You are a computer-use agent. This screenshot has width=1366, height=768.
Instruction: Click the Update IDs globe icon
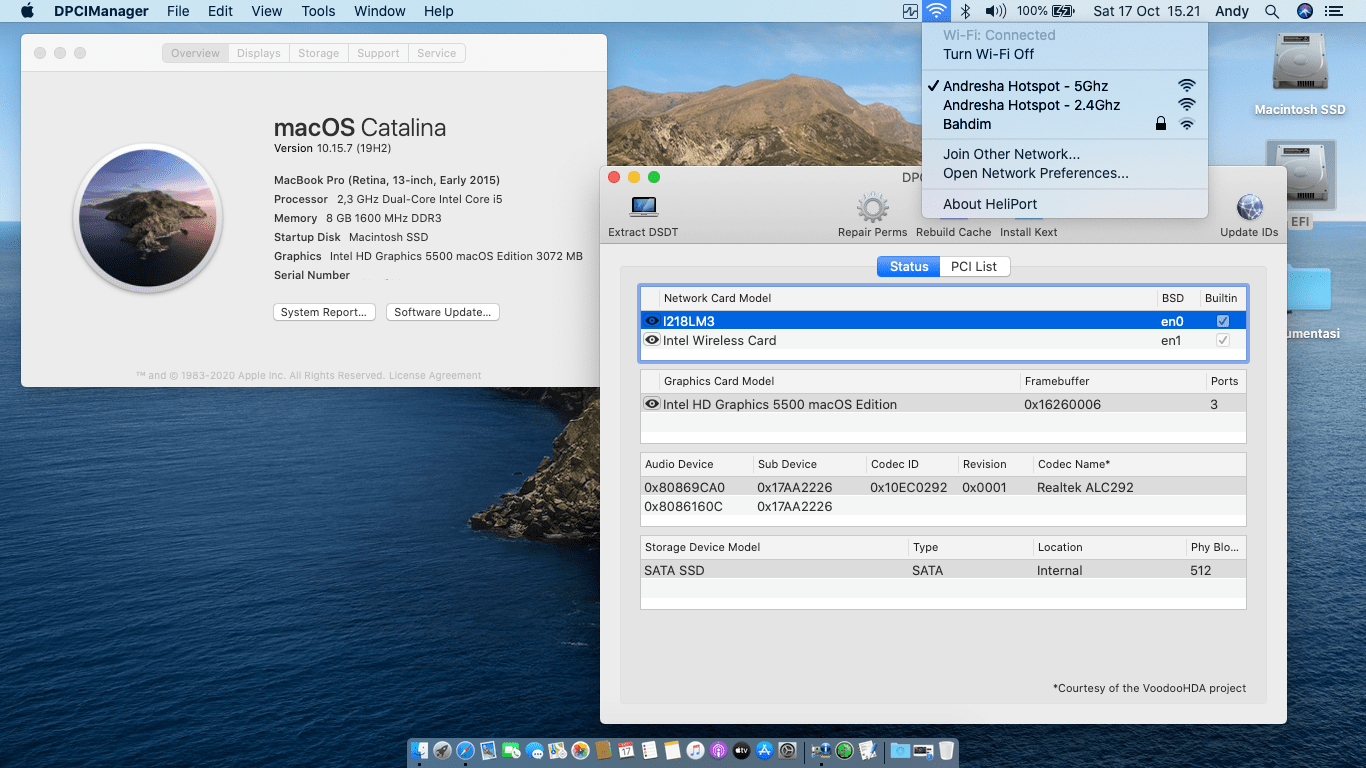[x=1248, y=209]
